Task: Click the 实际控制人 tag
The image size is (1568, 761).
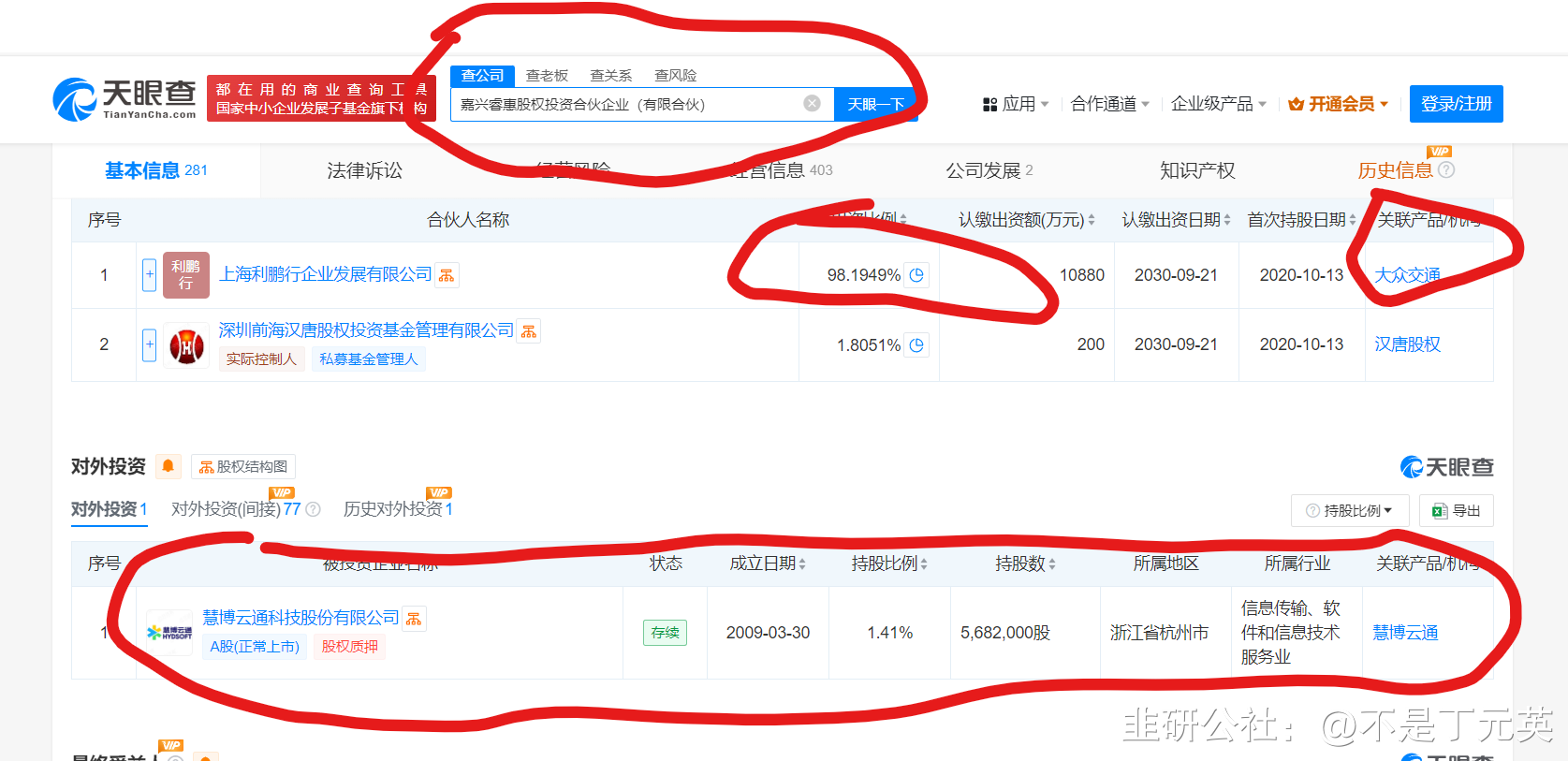Action: [261, 359]
